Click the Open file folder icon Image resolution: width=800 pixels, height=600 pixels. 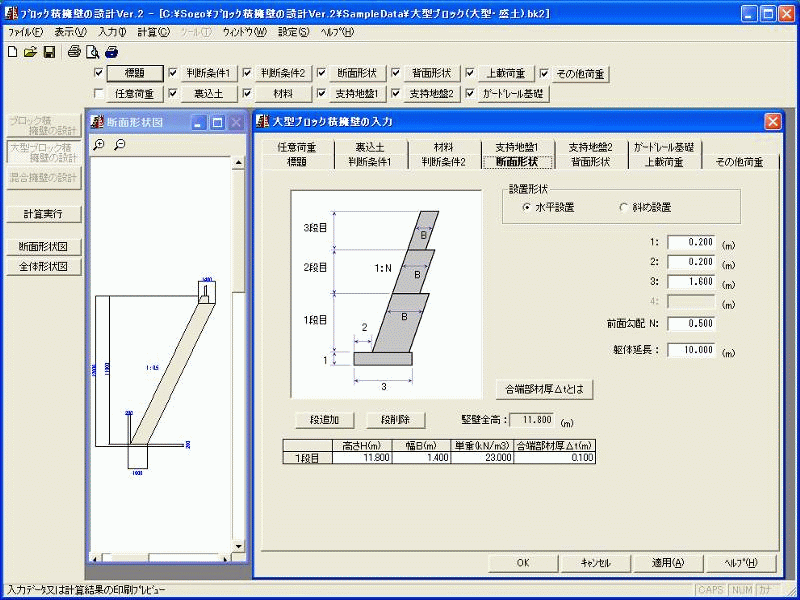[x=30, y=52]
